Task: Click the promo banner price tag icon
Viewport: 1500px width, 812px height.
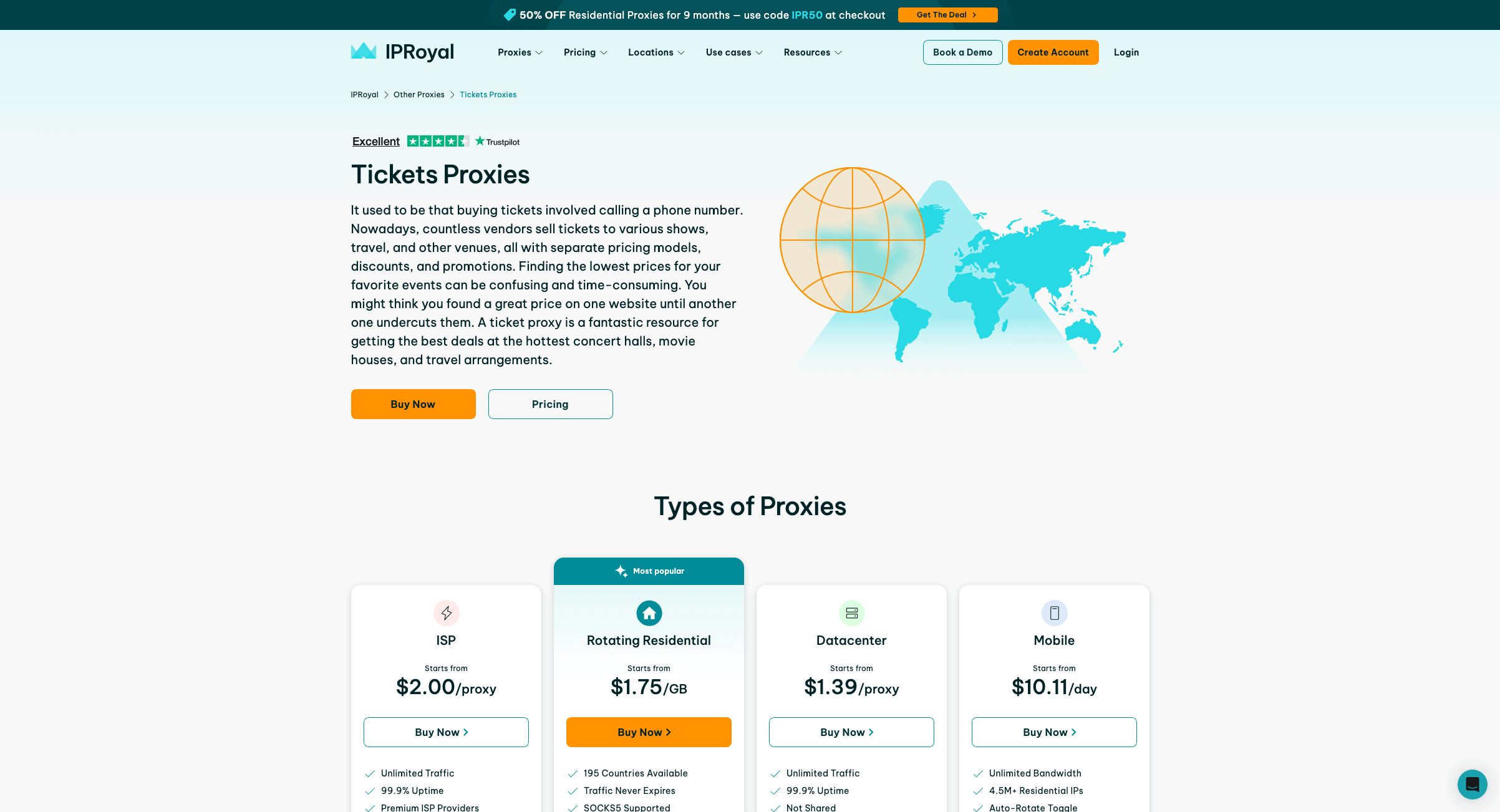Action: [x=510, y=15]
